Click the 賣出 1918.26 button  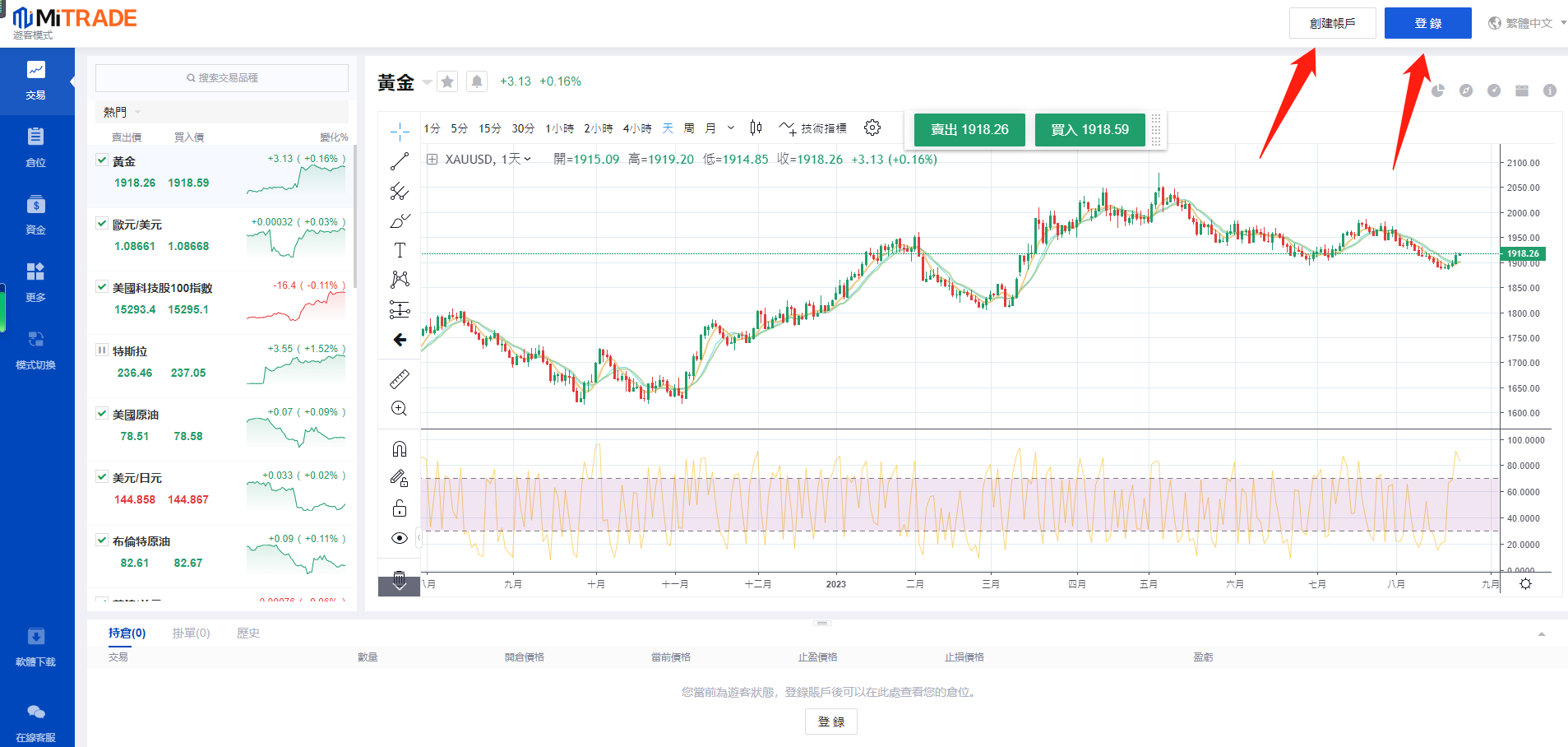(969, 130)
